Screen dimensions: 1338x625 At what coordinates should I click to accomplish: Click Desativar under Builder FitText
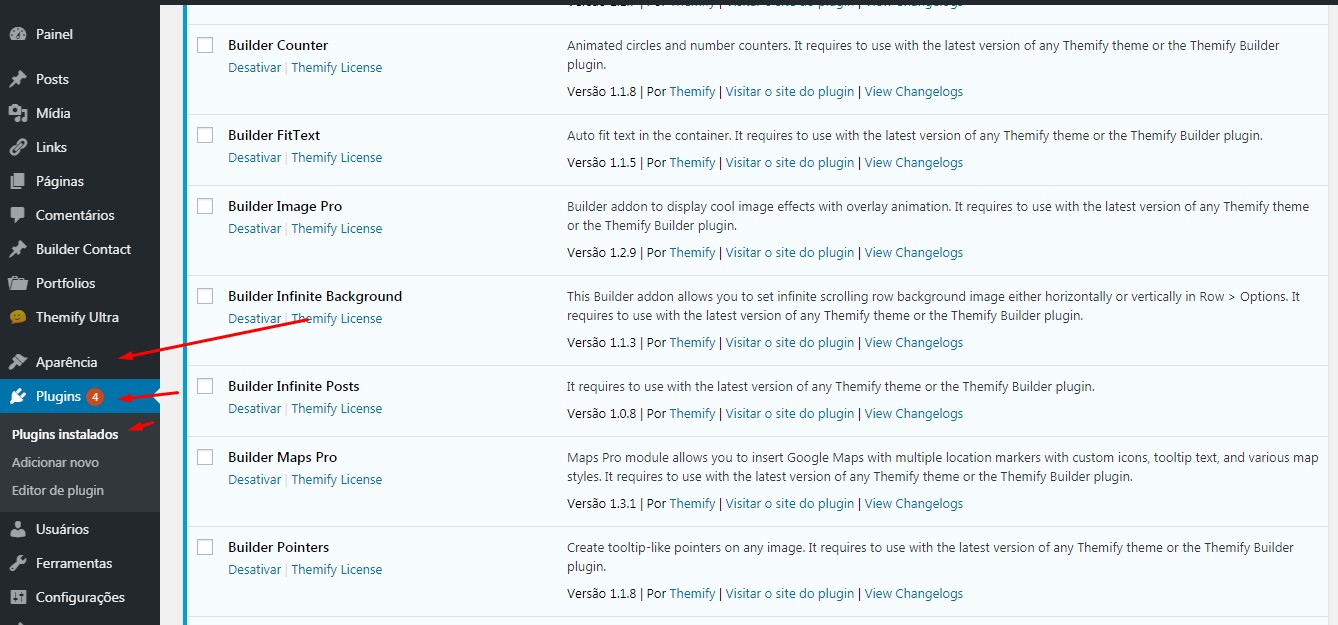pos(255,158)
